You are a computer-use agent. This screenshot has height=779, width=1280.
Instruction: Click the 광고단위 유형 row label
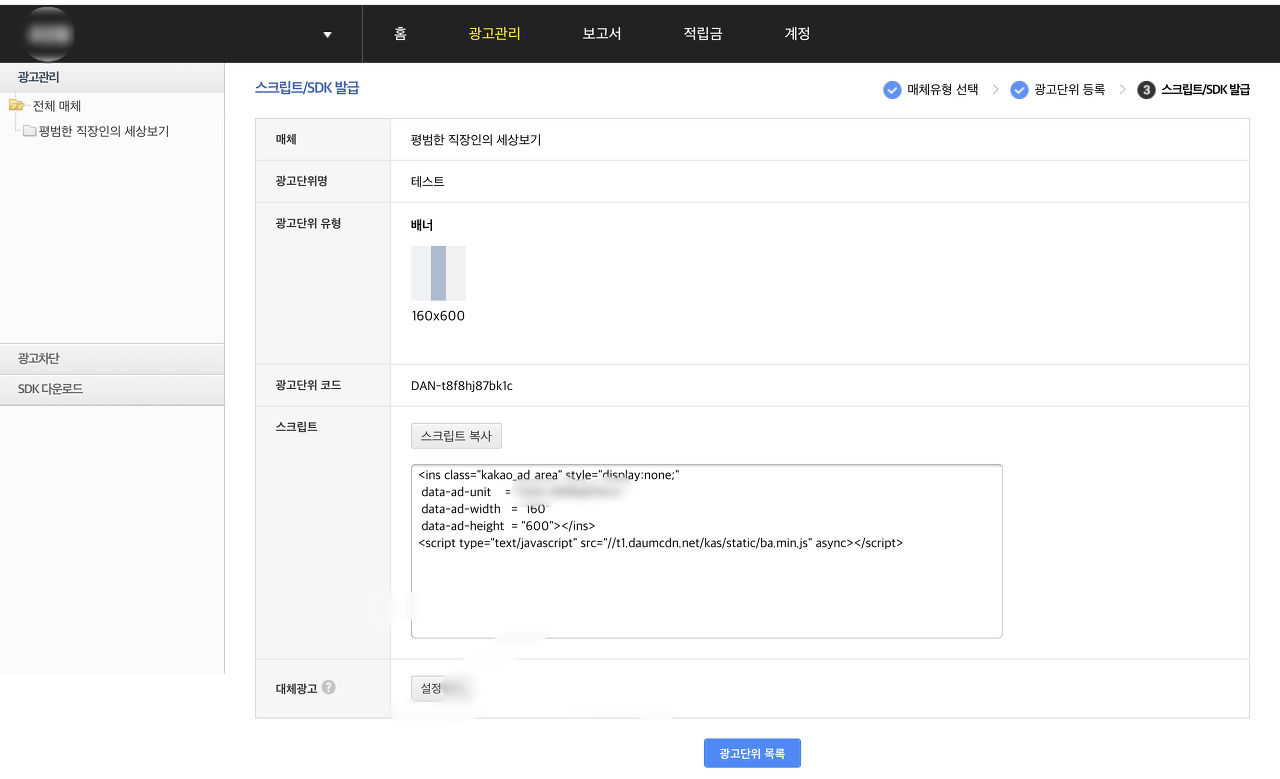pos(308,223)
